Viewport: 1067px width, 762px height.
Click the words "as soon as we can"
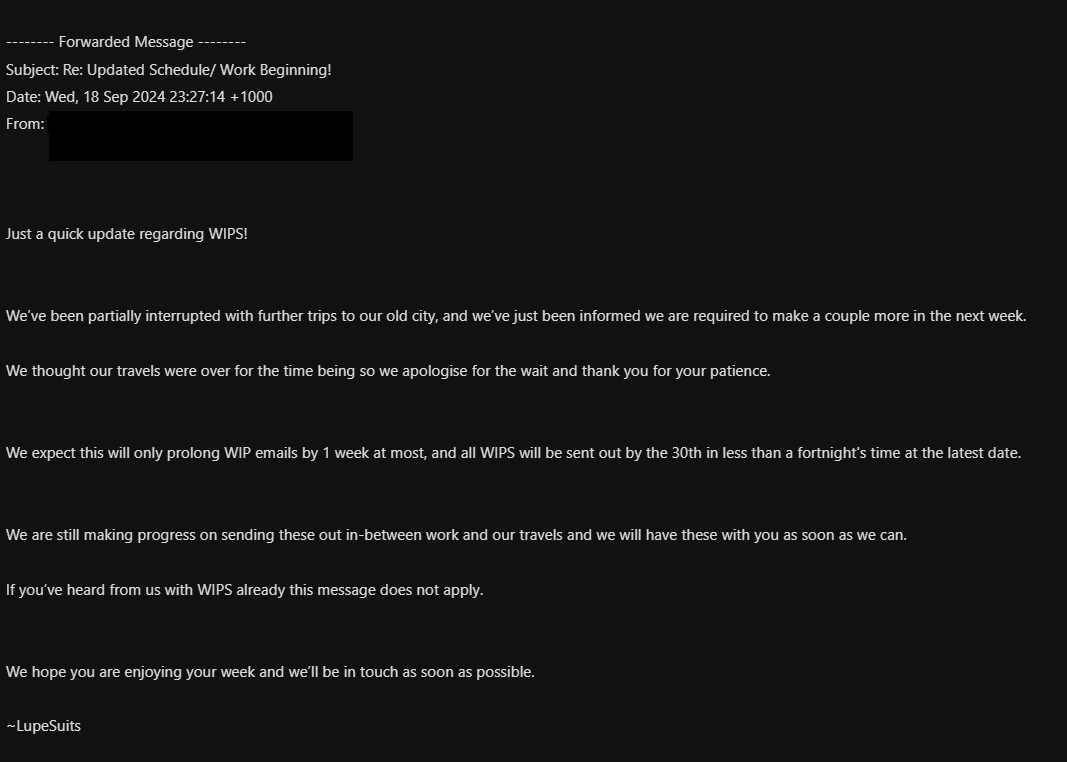[x=844, y=535]
